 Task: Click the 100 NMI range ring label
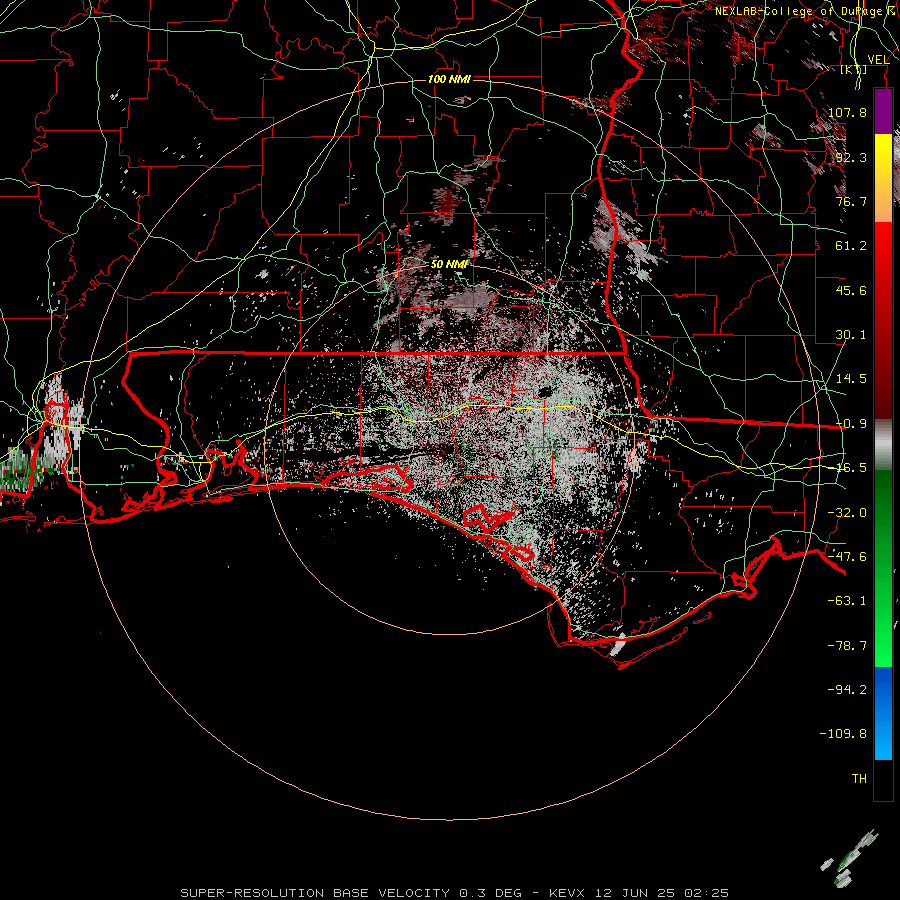coord(449,79)
